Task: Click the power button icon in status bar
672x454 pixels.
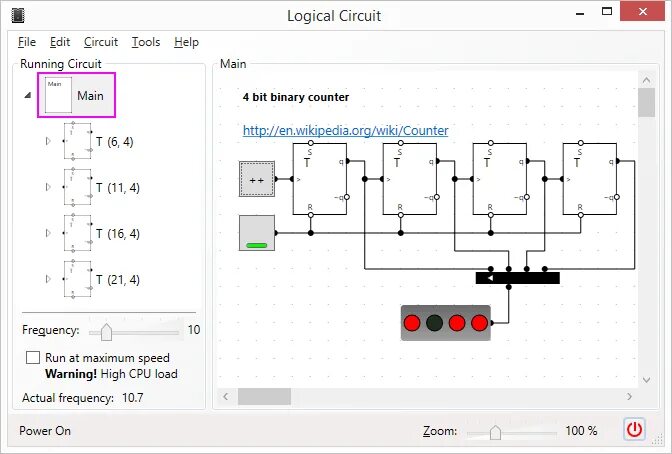Action: click(634, 429)
